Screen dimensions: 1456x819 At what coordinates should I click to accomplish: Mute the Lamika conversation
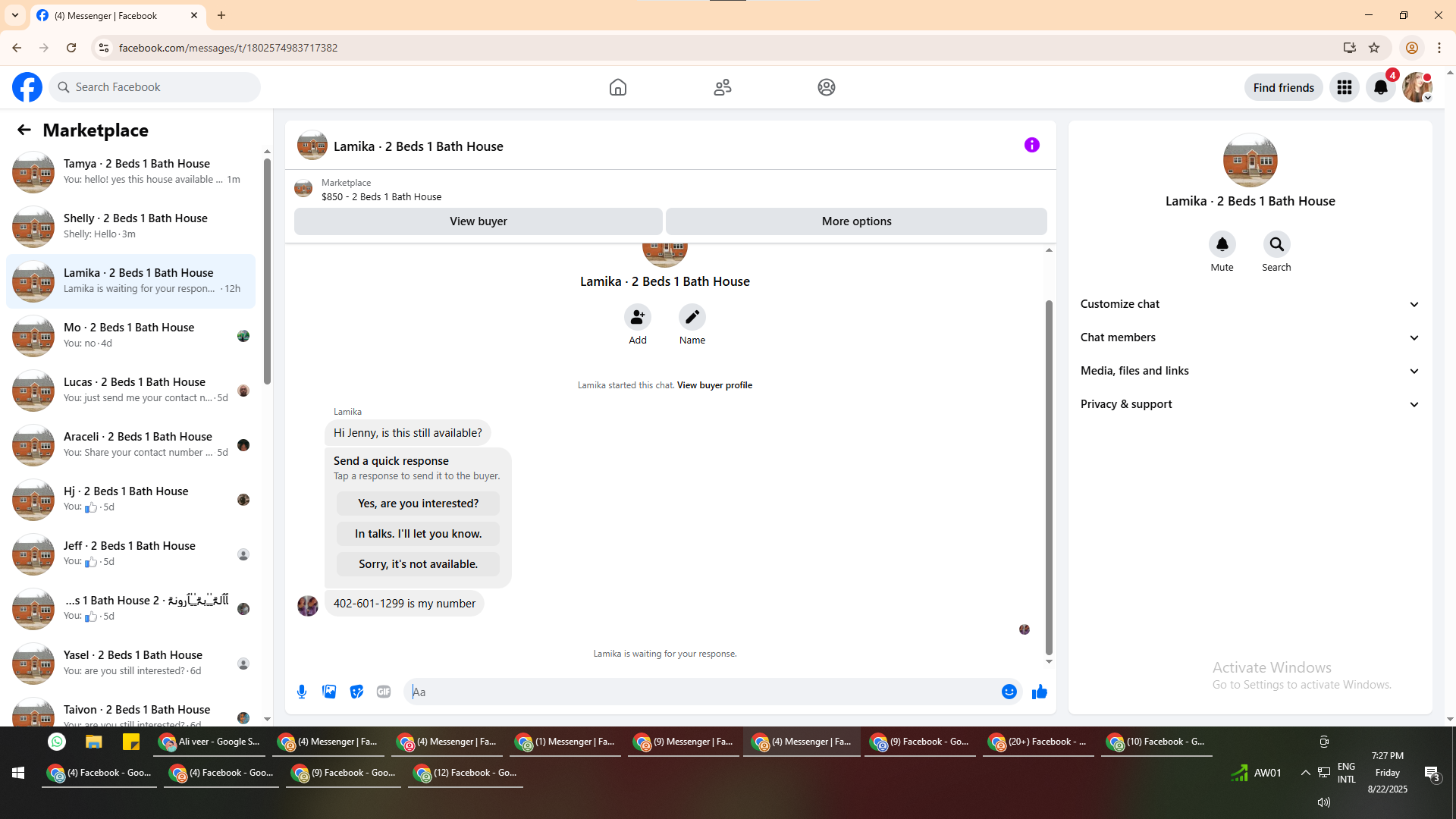(1222, 245)
